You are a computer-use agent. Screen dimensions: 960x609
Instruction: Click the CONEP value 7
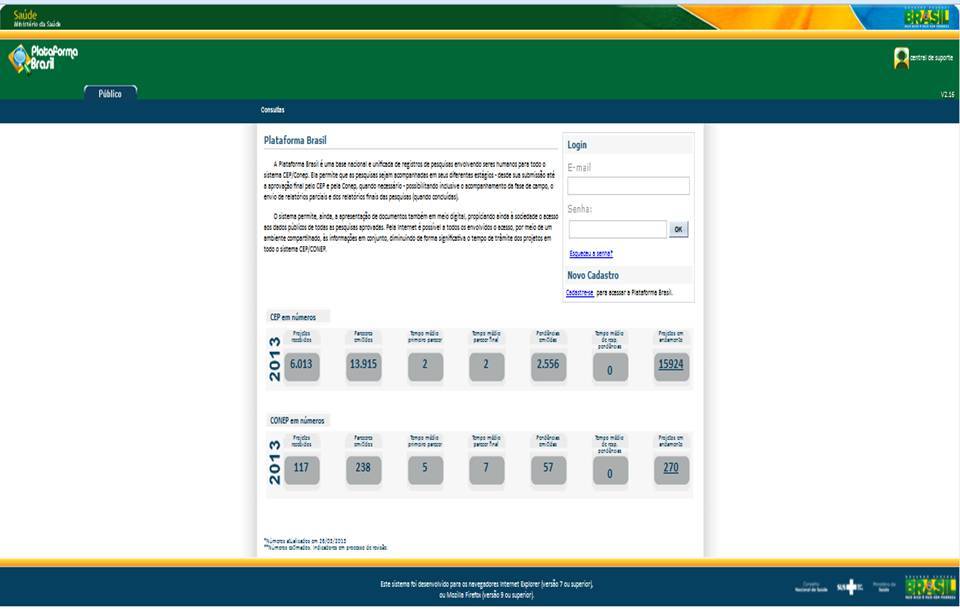coord(487,468)
